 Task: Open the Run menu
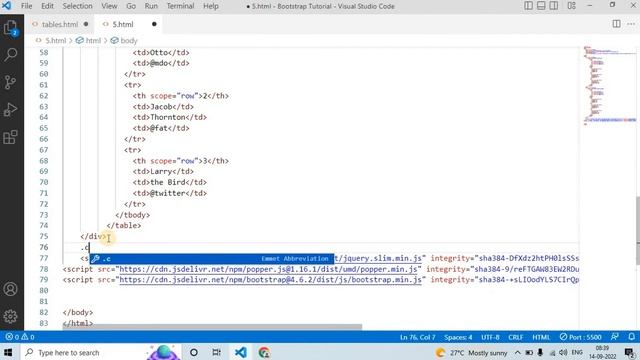coord(151,6)
